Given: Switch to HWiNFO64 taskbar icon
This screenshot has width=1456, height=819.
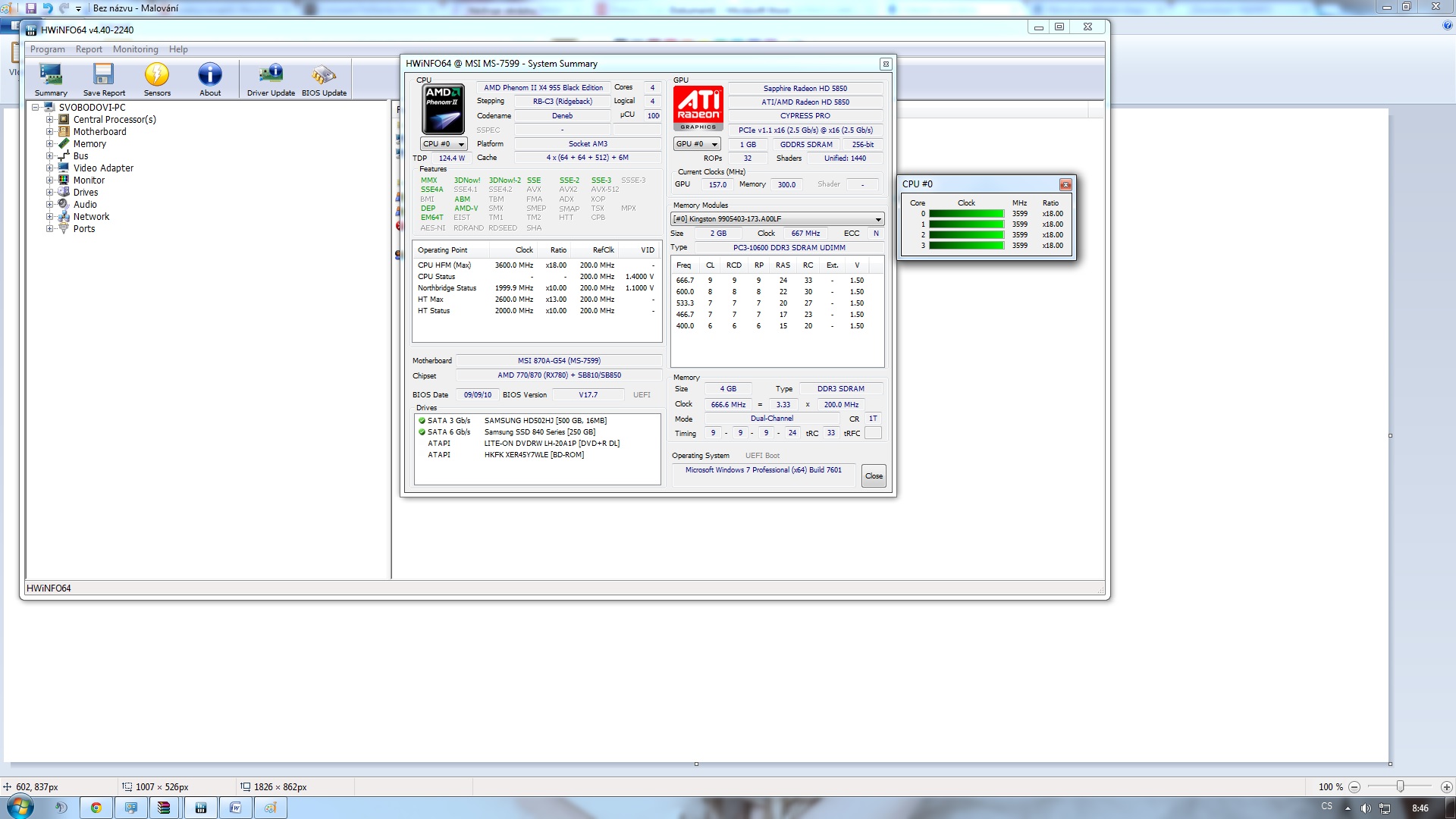Looking at the screenshot, I should pyautogui.click(x=200, y=808).
